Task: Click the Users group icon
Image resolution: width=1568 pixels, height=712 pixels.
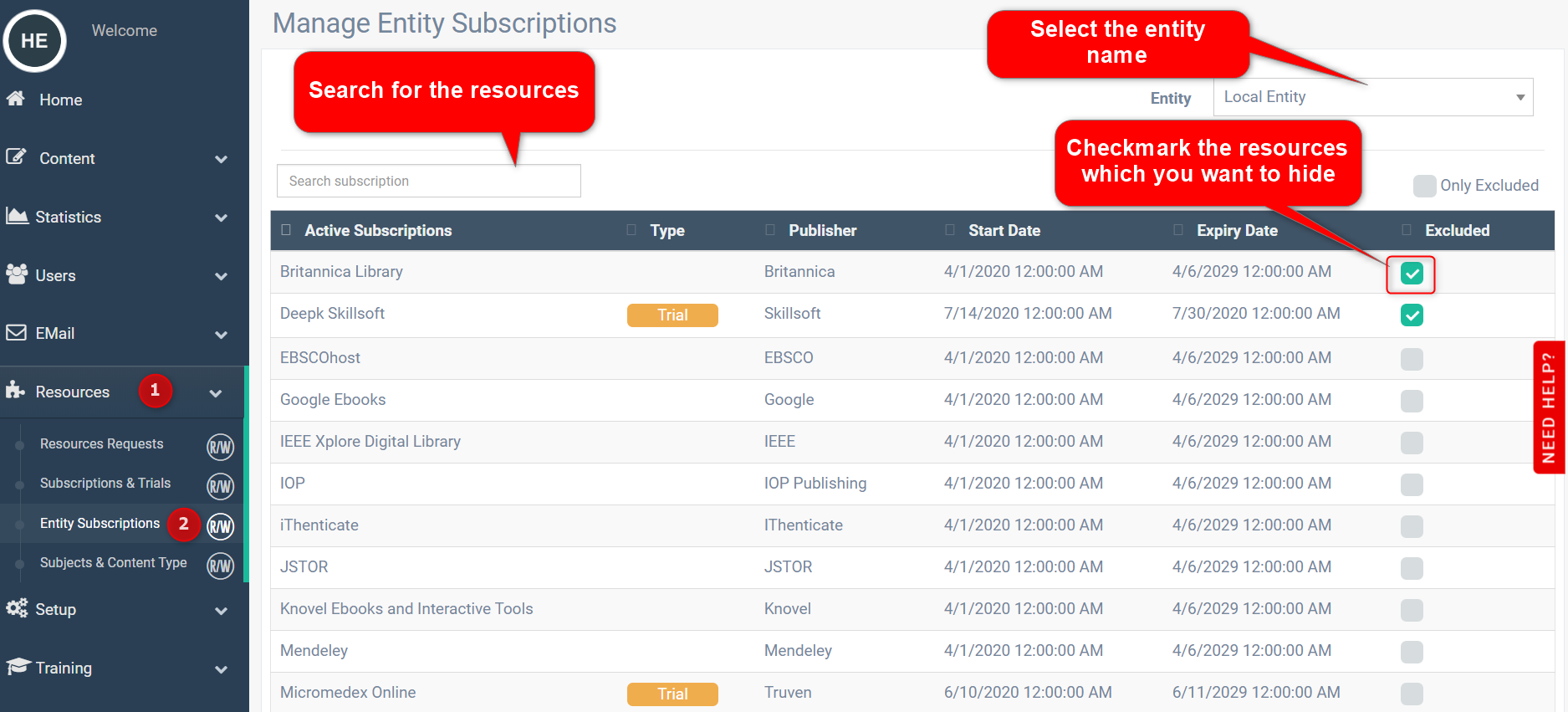Action: pos(17,274)
